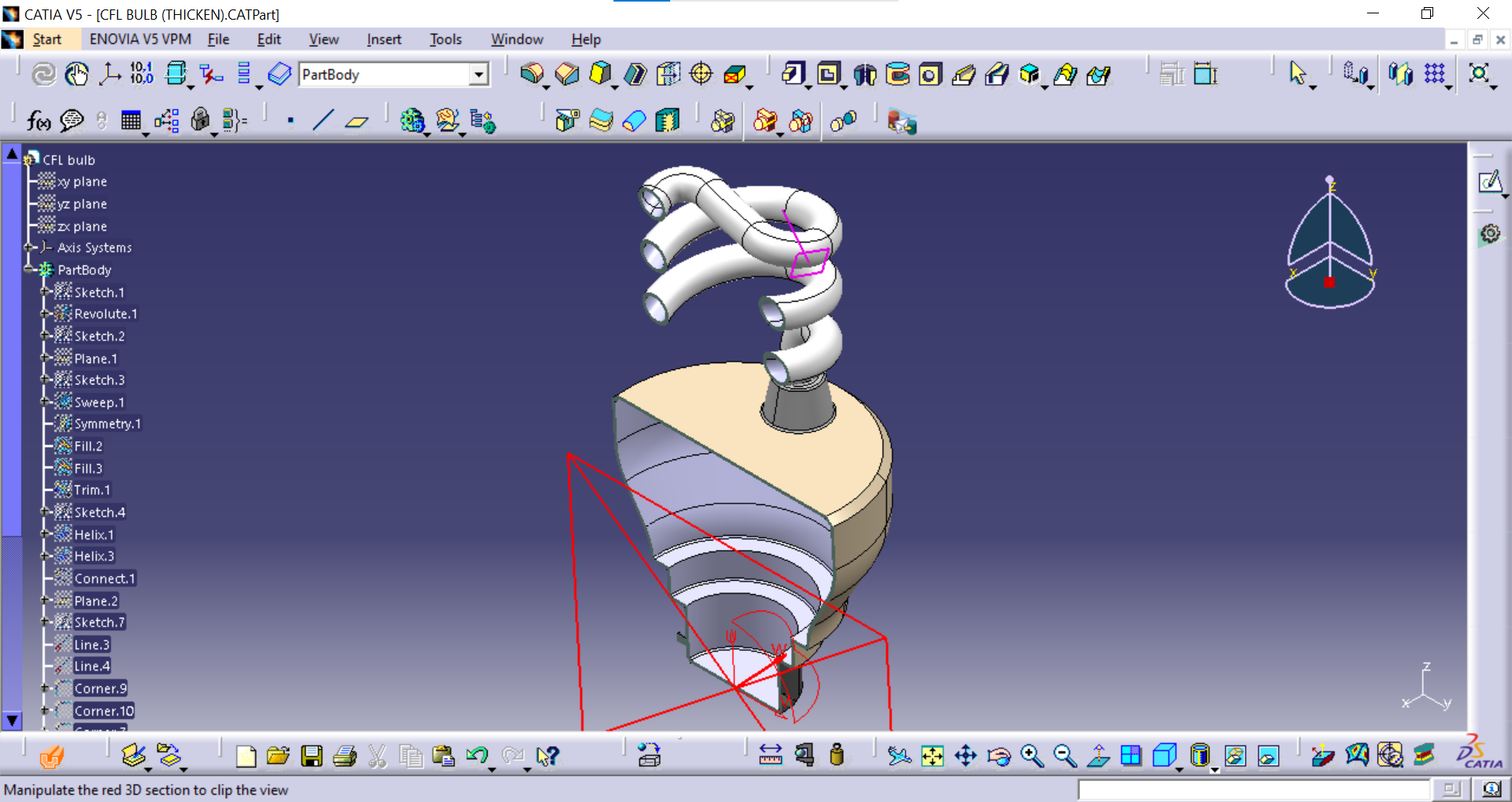This screenshot has height=802, width=1512.
Task: Click the Undo arrow icon
Action: [x=476, y=756]
